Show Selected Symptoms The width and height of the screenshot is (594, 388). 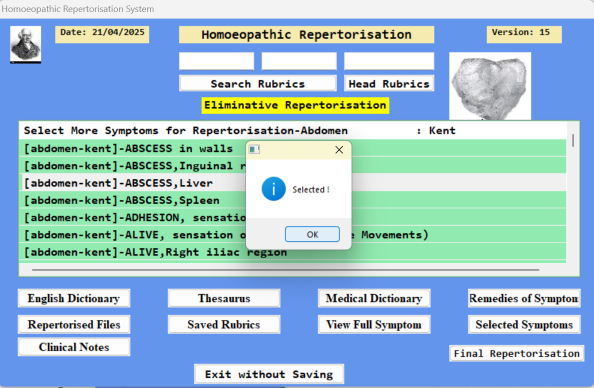(x=524, y=324)
